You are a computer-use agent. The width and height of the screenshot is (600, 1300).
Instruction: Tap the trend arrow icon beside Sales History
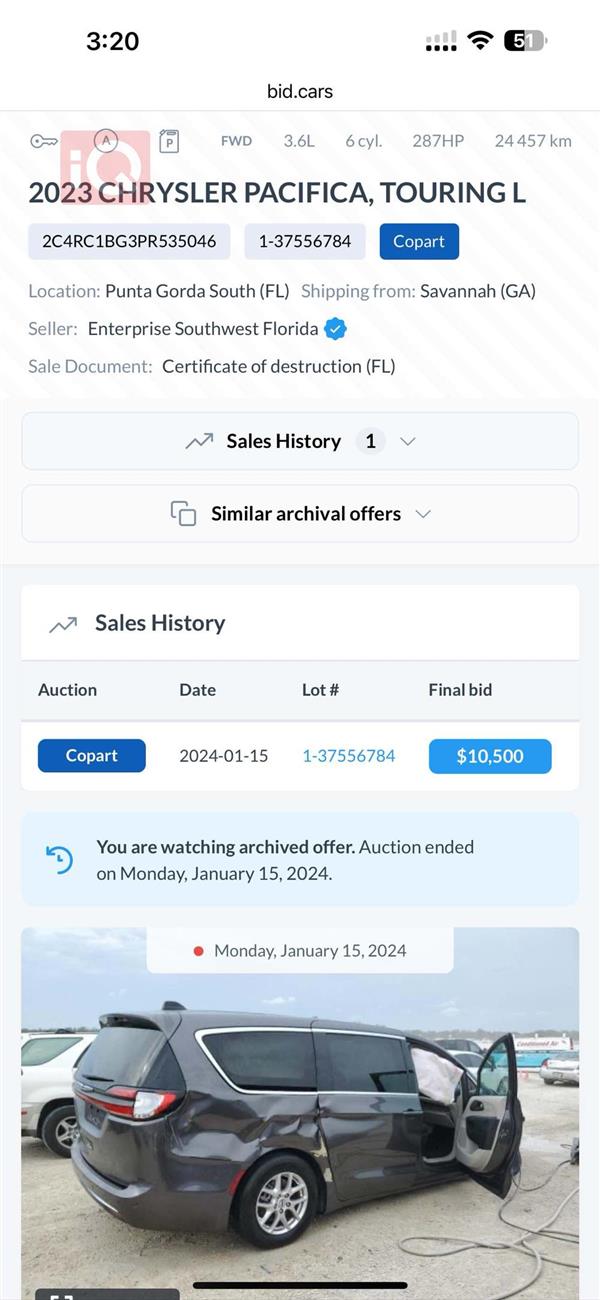[x=199, y=441]
